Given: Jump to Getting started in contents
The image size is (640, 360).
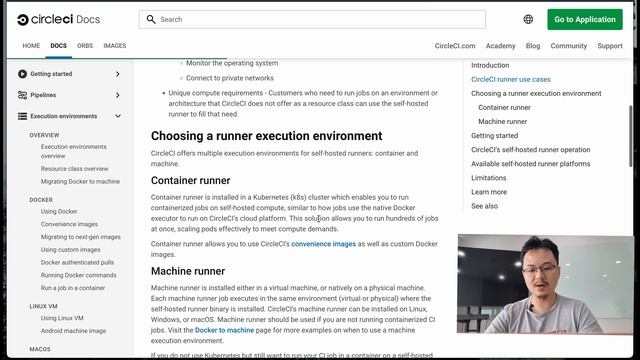Looking at the screenshot, I should pyautogui.click(x=494, y=136).
